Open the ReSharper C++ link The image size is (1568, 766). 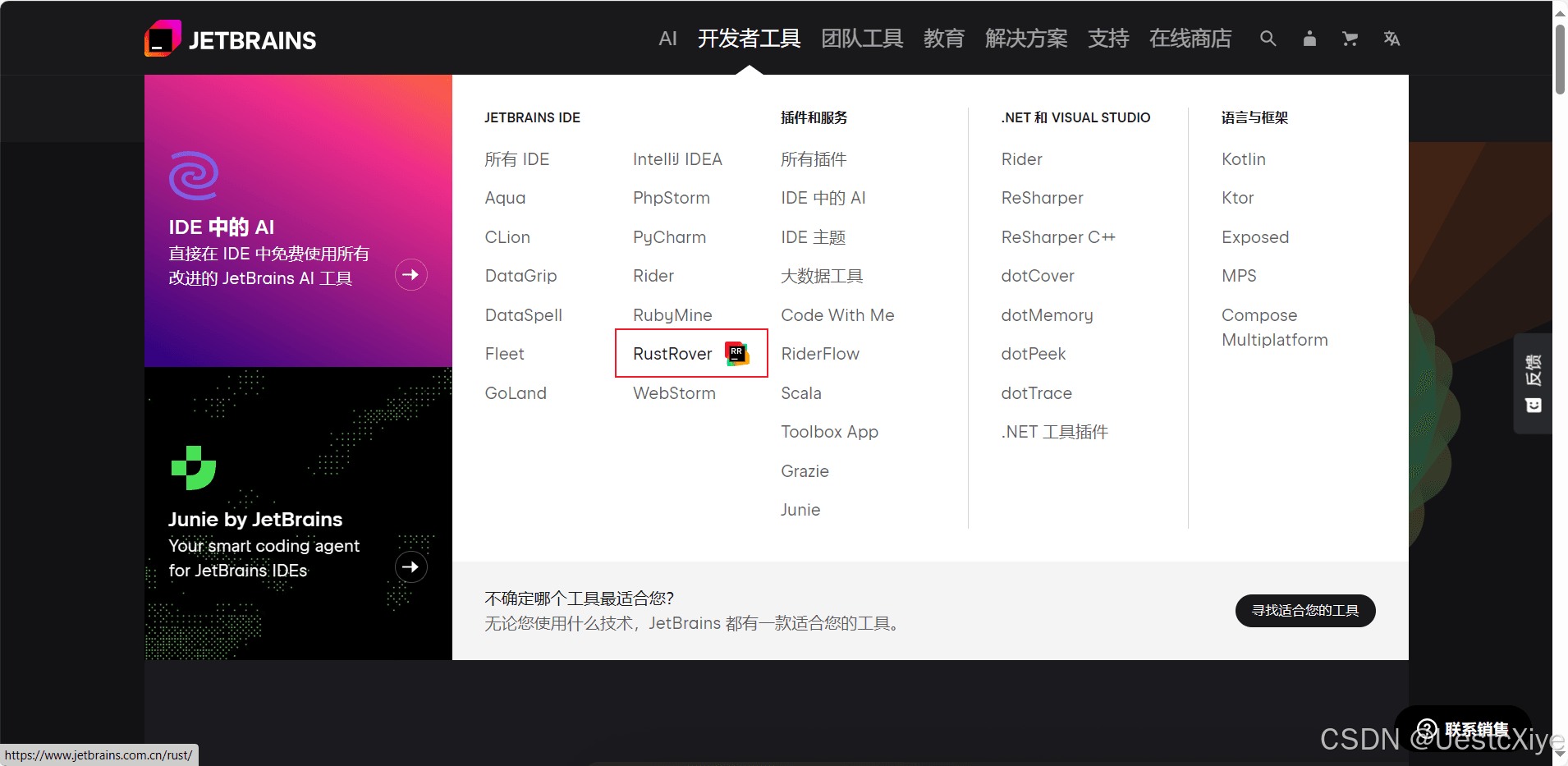coord(1058,237)
